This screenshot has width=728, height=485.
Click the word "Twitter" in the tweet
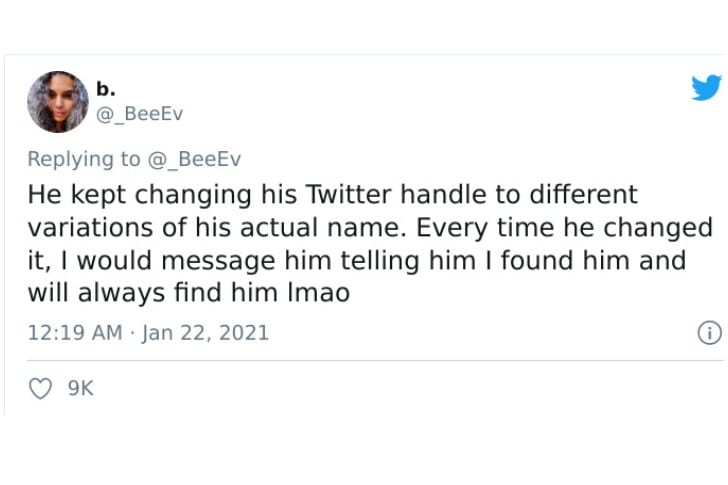tap(348, 194)
